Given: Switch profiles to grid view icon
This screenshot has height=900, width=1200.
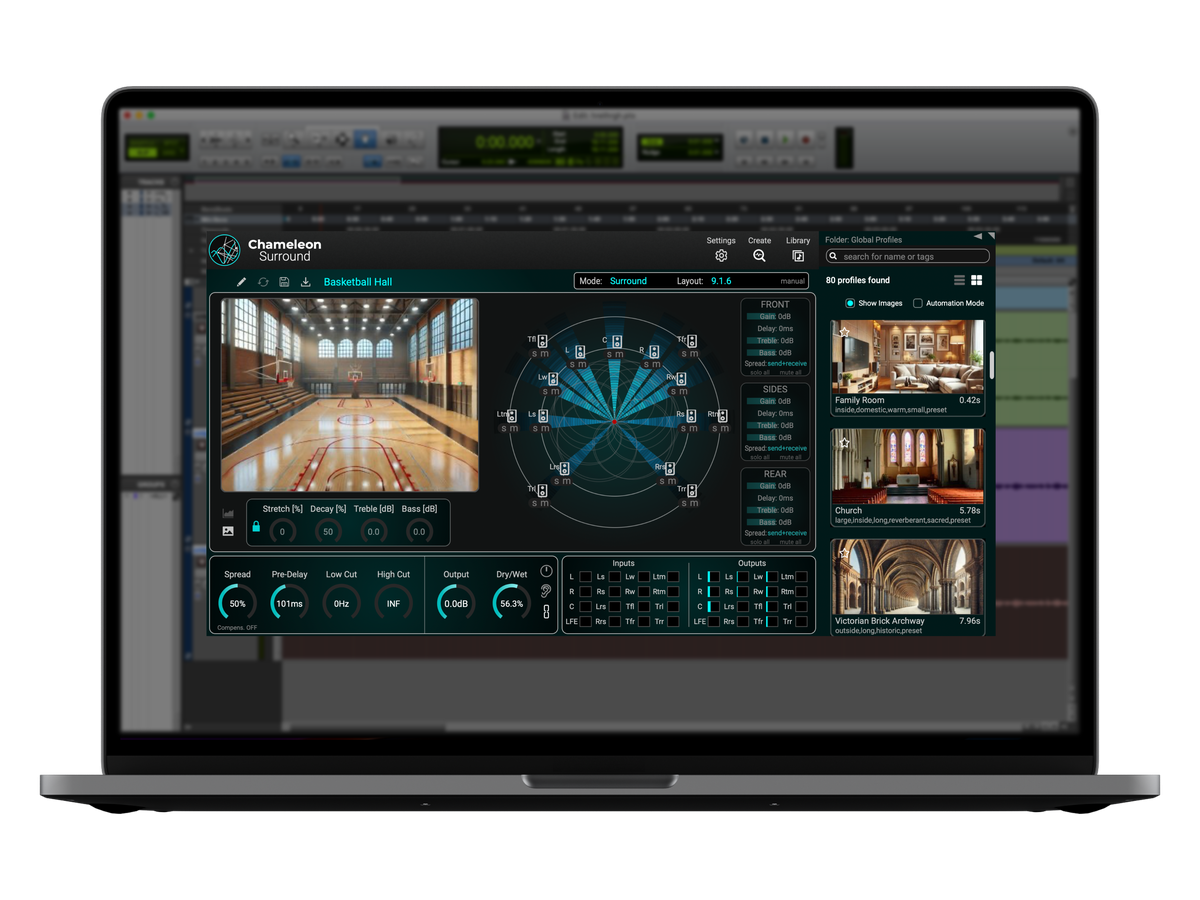Looking at the screenshot, I should pyautogui.click(x=977, y=281).
